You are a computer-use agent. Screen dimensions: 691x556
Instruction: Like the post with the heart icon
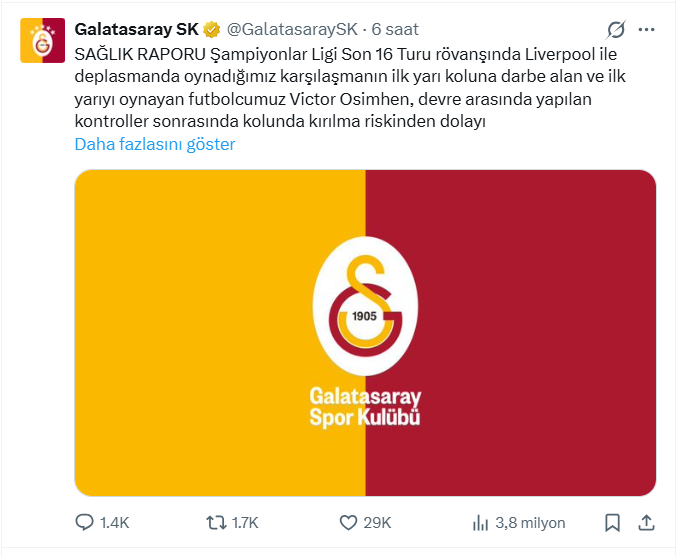pos(348,522)
